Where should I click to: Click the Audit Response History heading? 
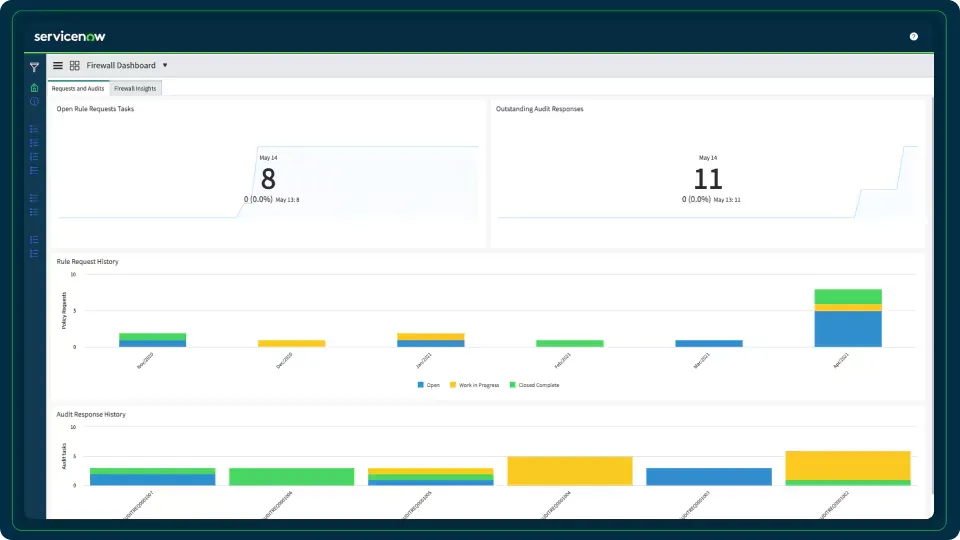[91, 414]
